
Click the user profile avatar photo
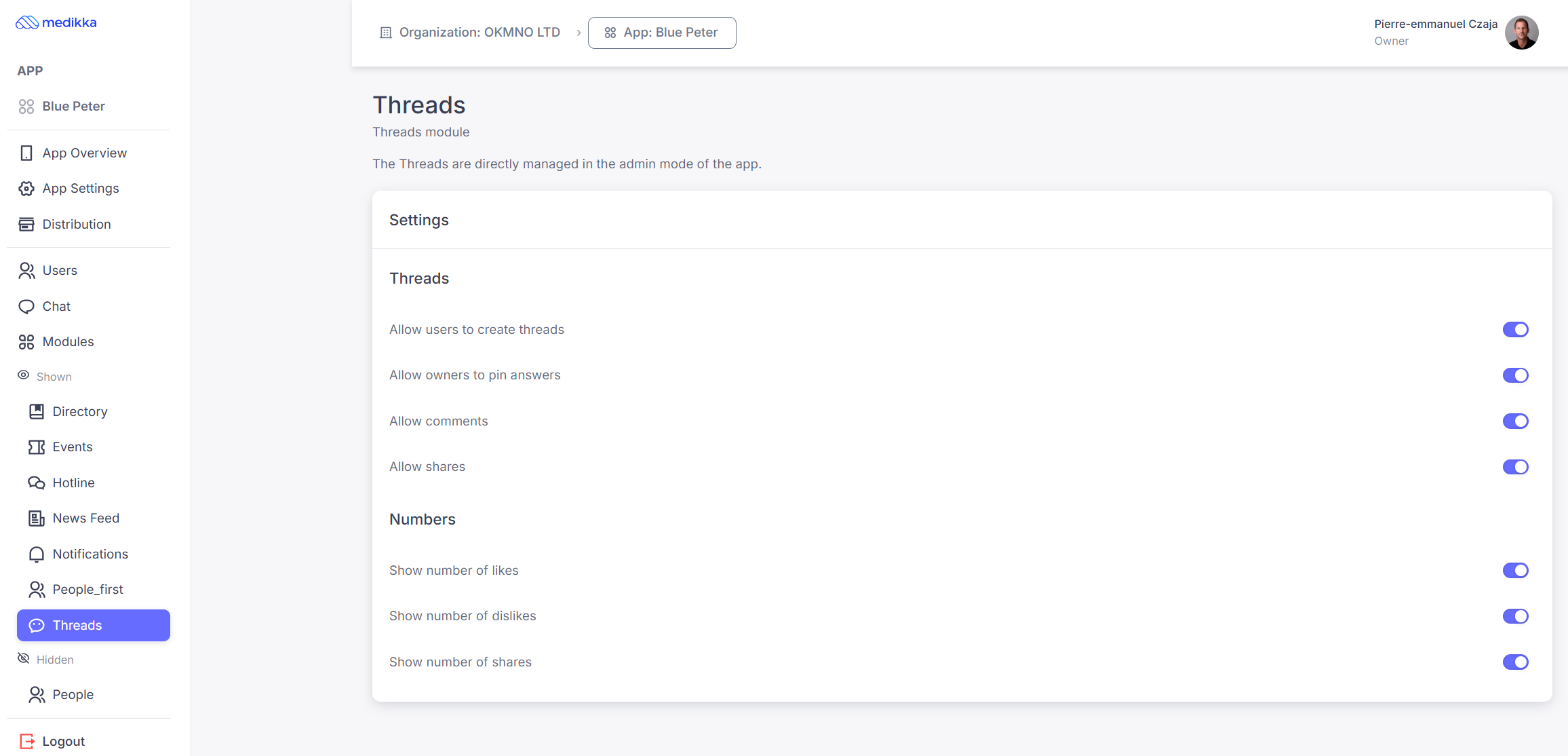click(1521, 33)
